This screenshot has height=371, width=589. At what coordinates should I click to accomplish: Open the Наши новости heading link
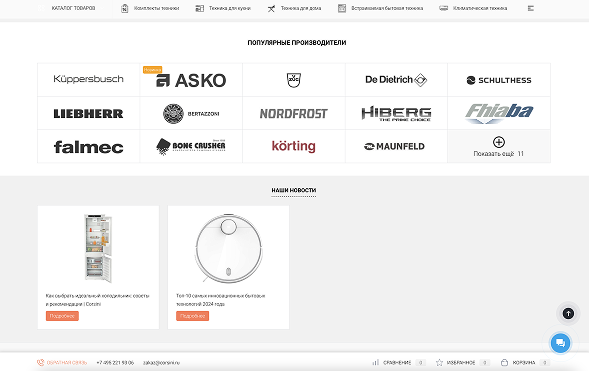pos(293,190)
